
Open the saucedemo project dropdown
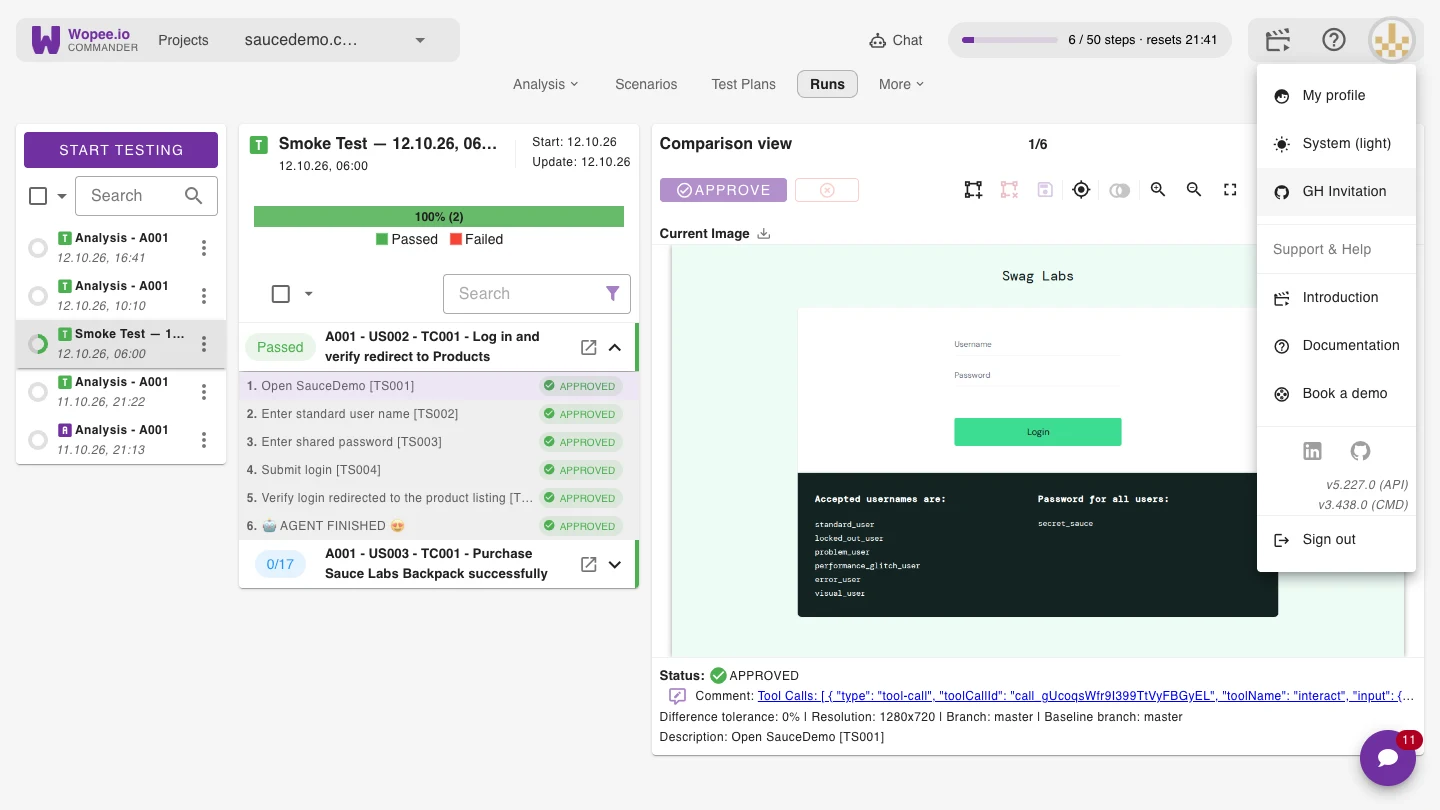335,40
